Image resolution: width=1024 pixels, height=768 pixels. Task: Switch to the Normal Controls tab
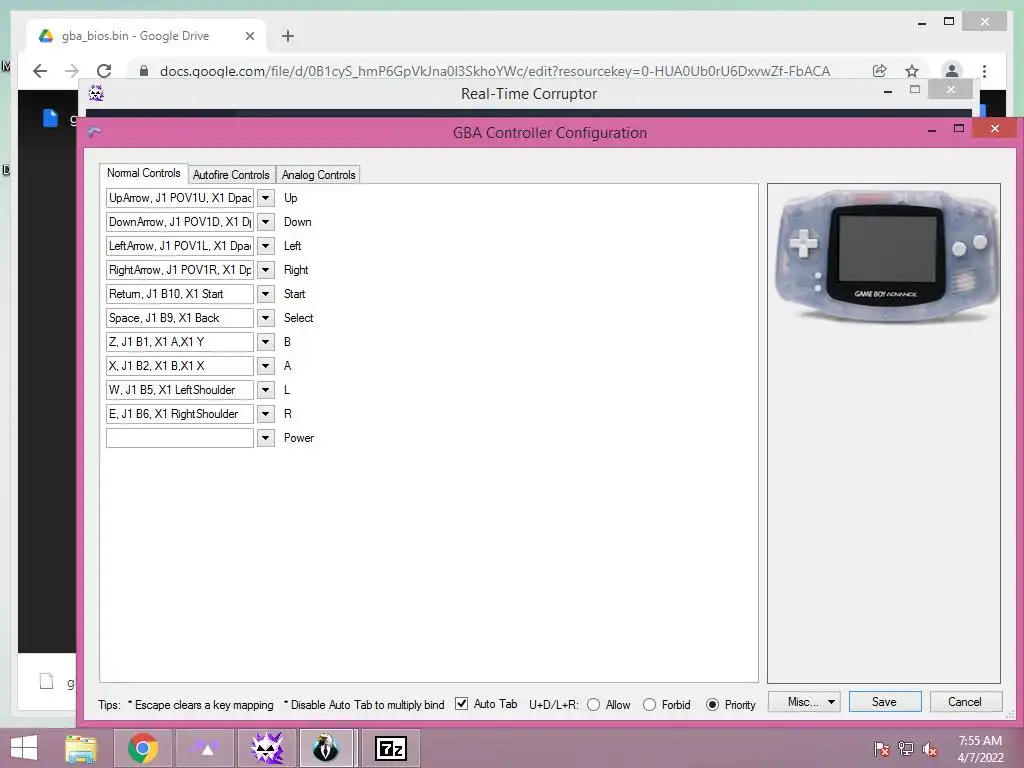click(x=144, y=173)
